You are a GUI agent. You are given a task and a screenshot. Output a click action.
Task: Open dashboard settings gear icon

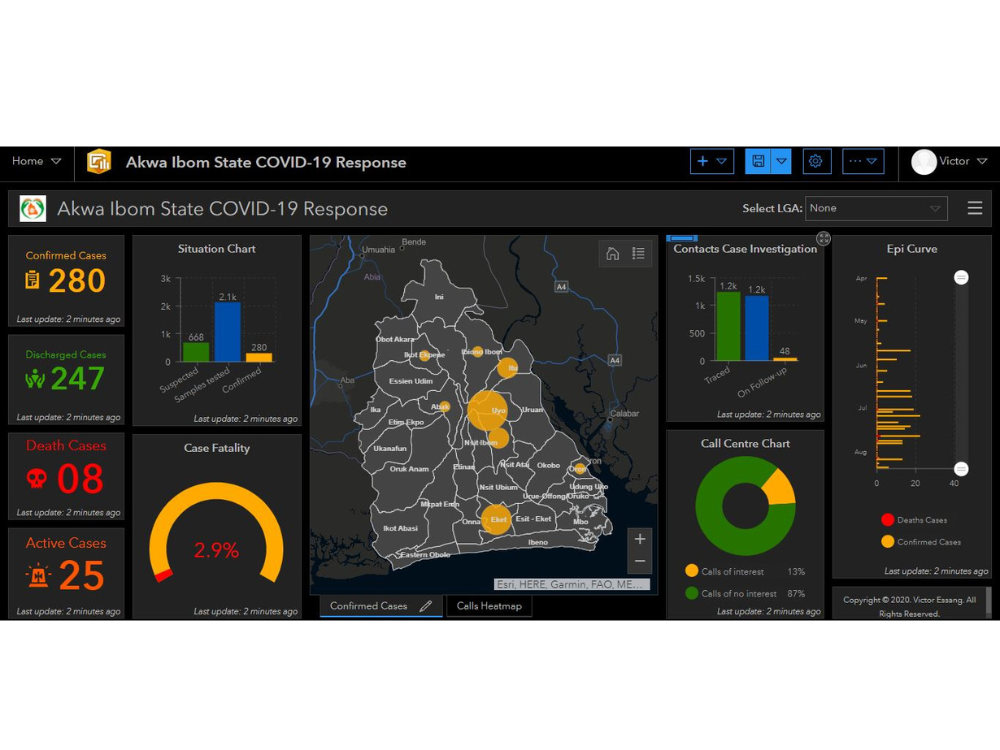click(815, 161)
